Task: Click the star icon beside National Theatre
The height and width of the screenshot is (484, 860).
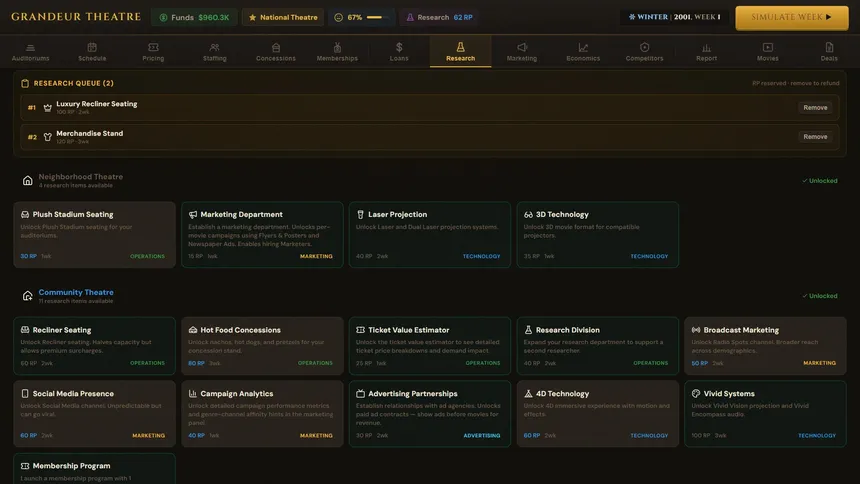Action: (x=252, y=18)
